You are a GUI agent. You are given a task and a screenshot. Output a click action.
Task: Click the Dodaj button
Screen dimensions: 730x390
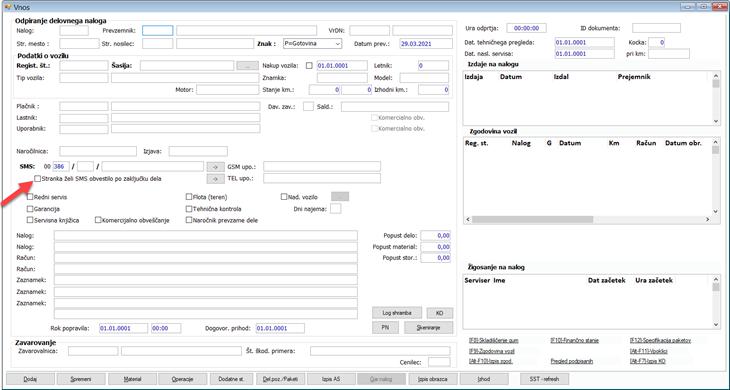coord(30,379)
